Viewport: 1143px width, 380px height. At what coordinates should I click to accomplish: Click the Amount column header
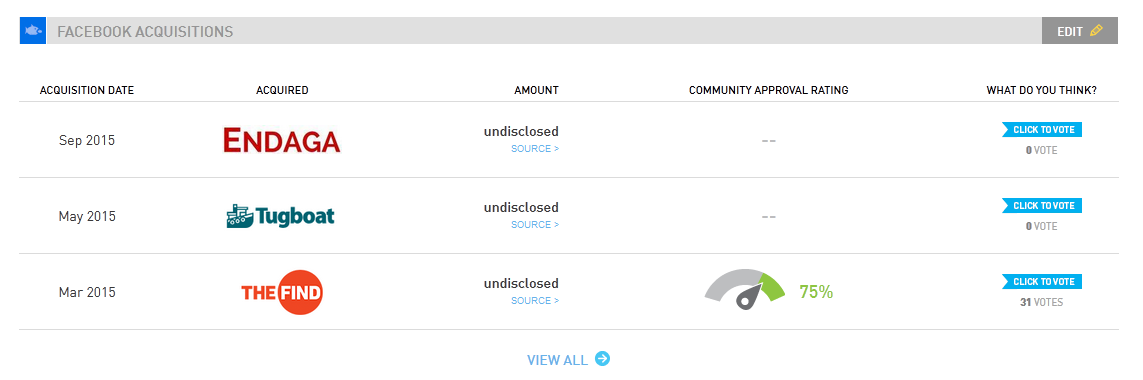pyautogui.click(x=537, y=90)
